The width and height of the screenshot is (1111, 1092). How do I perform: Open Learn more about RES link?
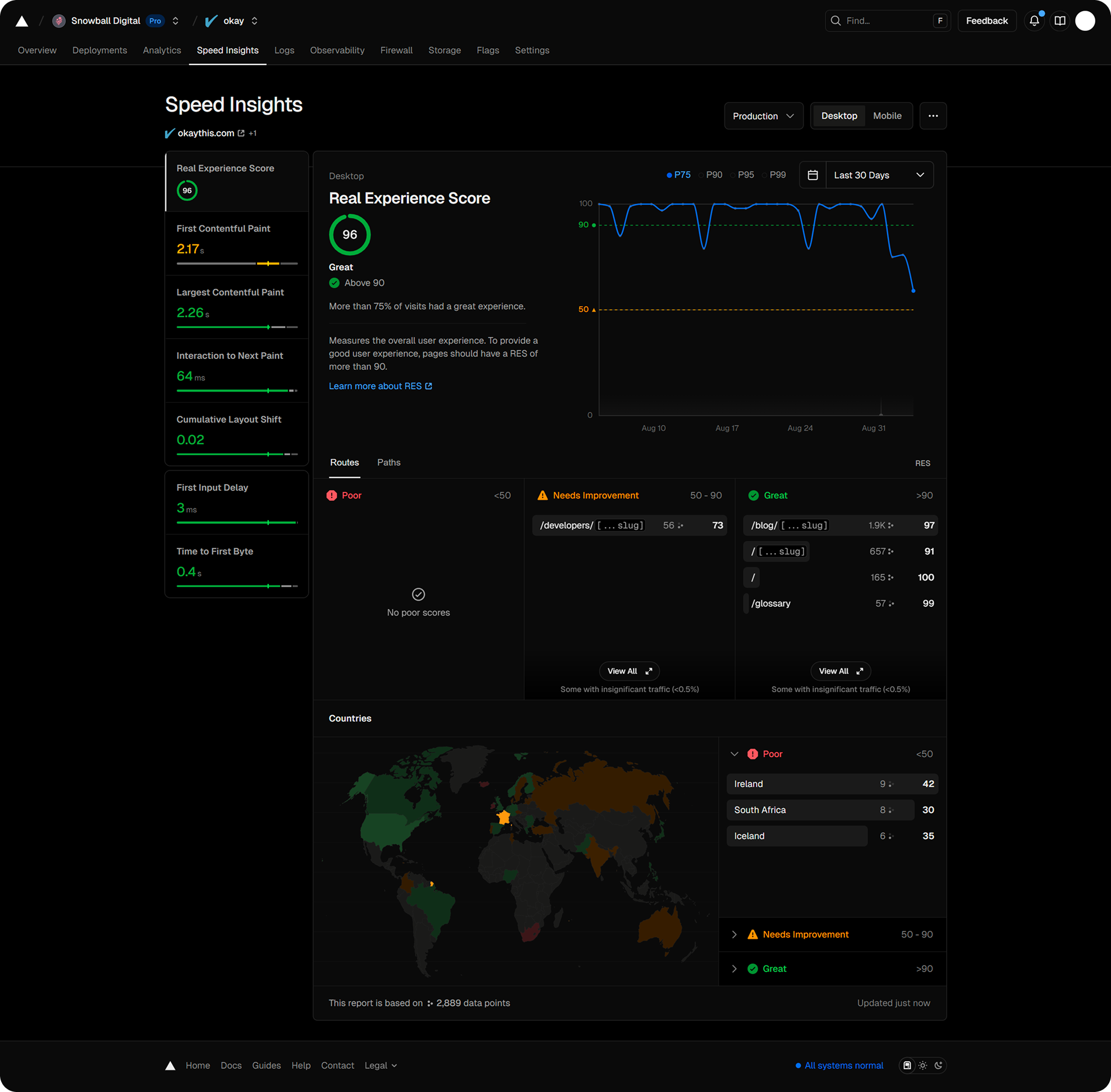(x=380, y=386)
